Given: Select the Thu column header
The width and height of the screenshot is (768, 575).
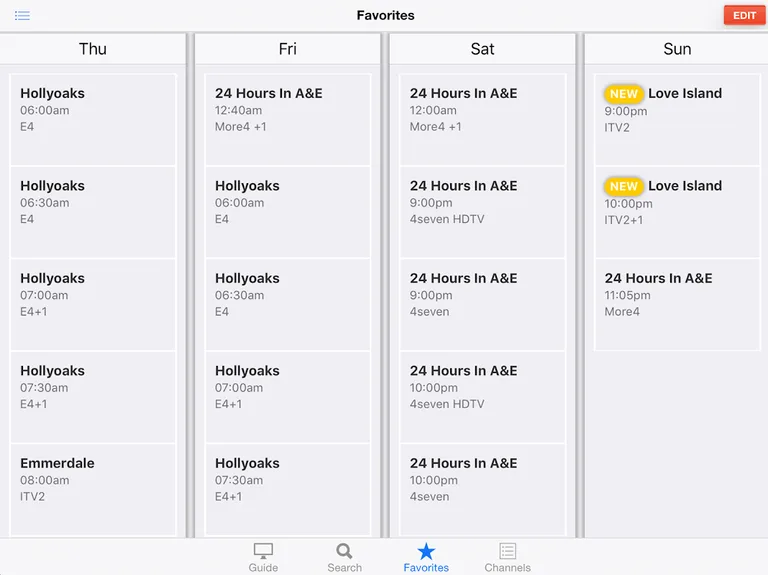Looking at the screenshot, I should coord(93,49).
